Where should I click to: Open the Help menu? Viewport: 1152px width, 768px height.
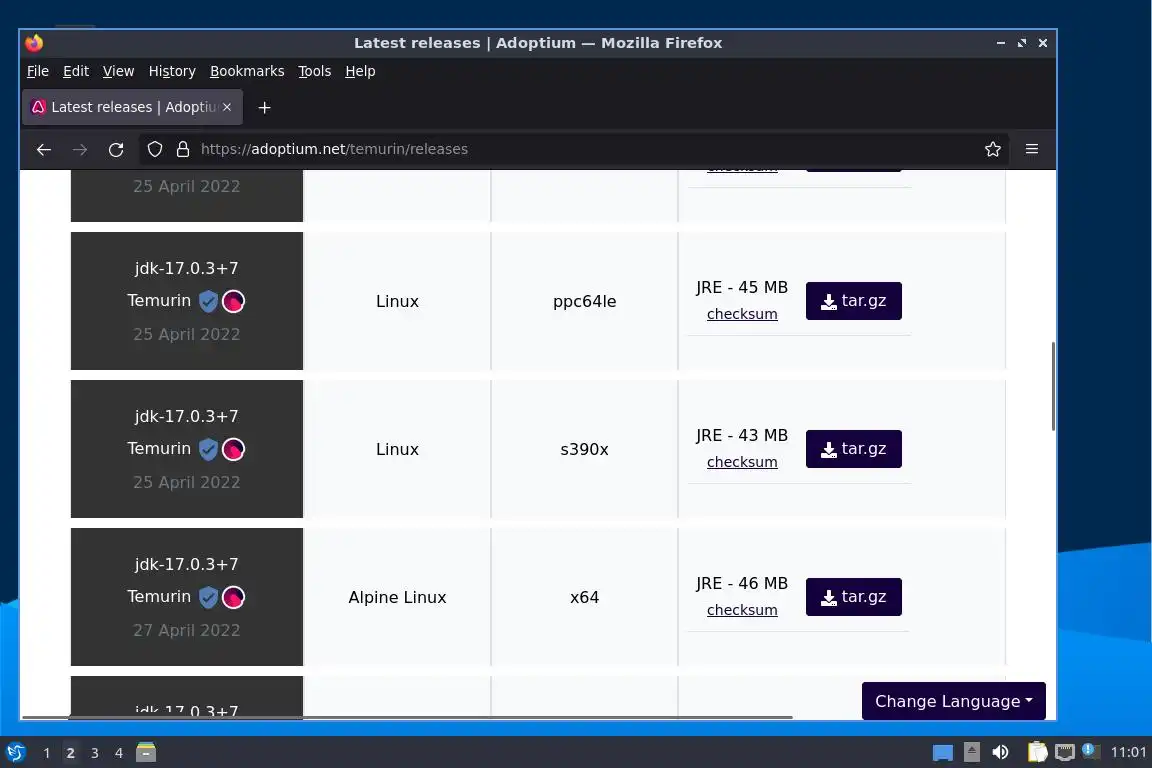360,71
